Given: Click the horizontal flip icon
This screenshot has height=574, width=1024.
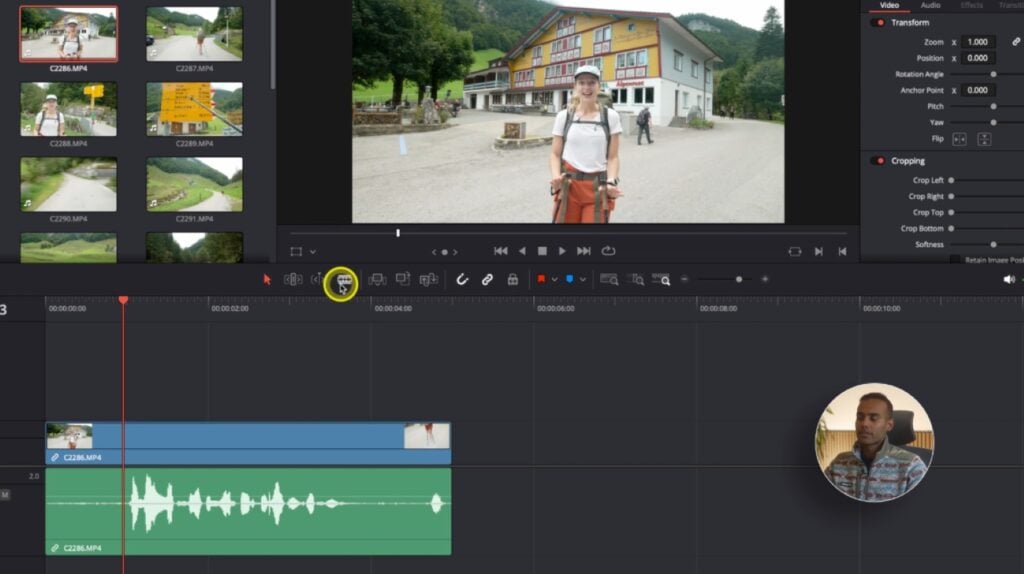Looking at the screenshot, I should 958,139.
